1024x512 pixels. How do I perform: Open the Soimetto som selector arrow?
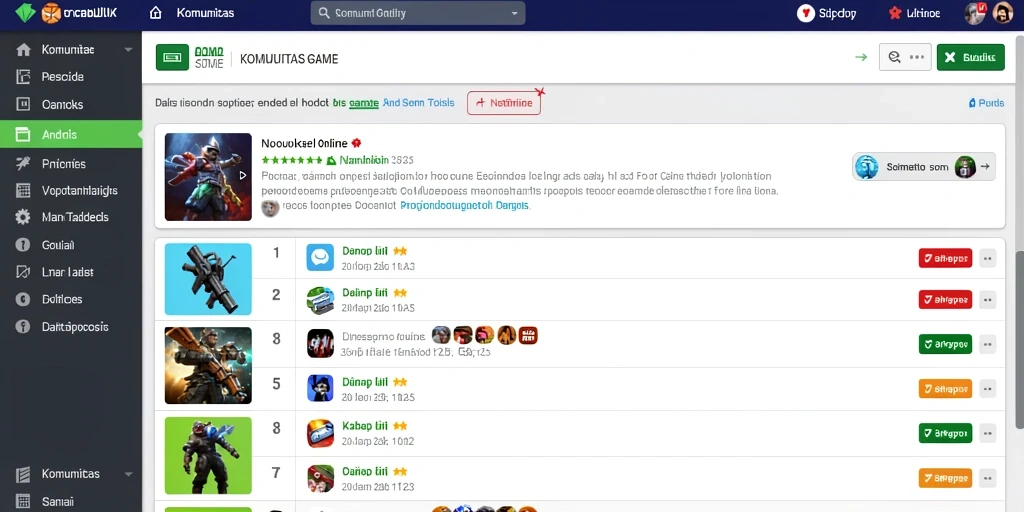point(985,167)
